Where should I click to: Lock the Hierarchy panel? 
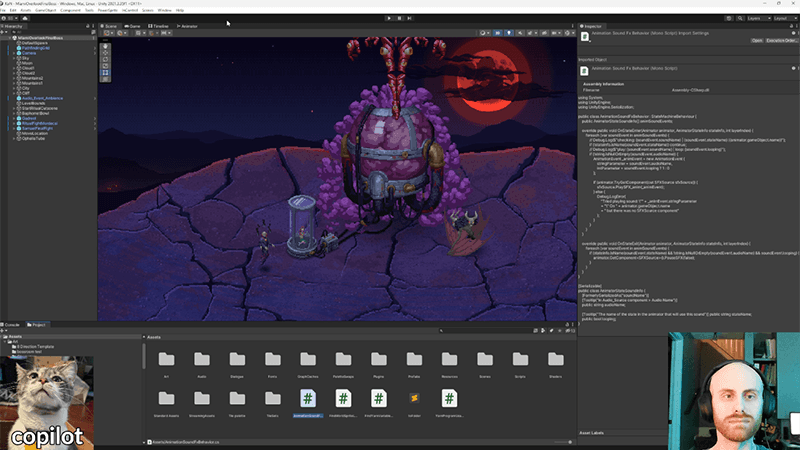[x=88, y=26]
